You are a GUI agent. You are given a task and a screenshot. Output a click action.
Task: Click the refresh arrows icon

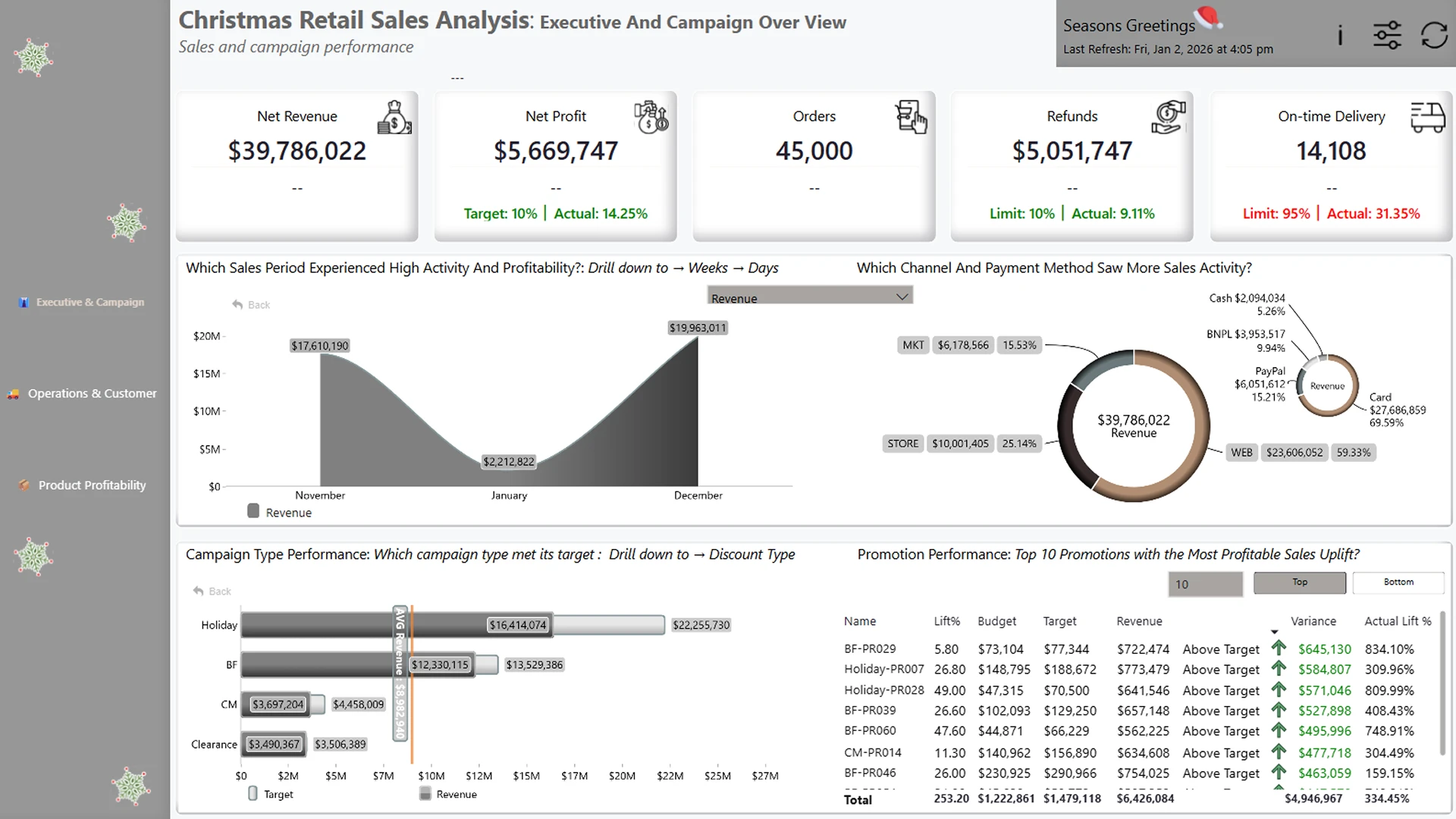1434,36
